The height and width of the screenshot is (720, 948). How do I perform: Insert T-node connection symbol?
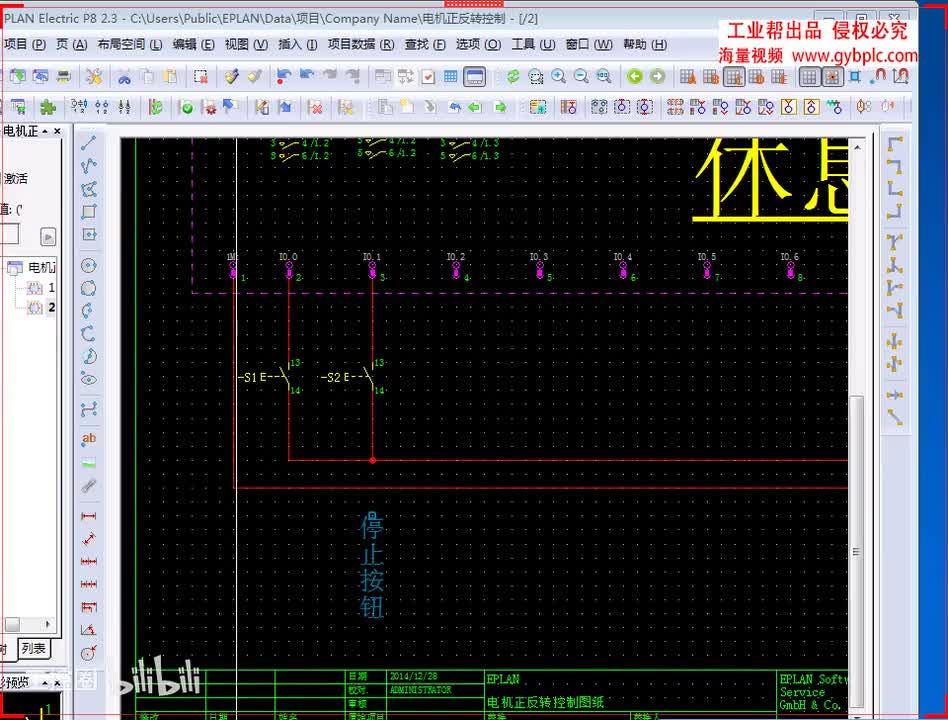click(895, 242)
